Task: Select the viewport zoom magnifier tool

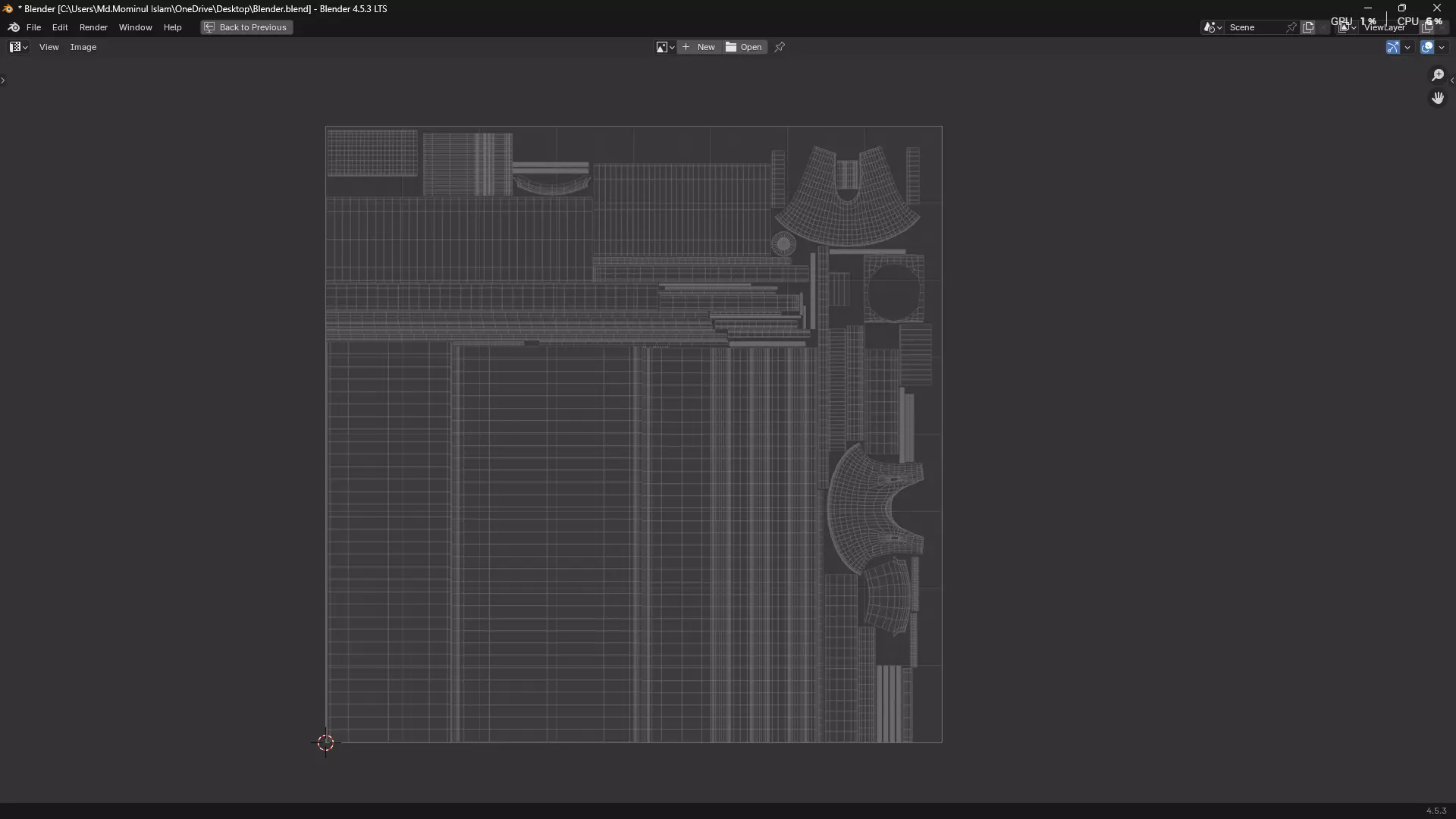Action: [x=1438, y=75]
